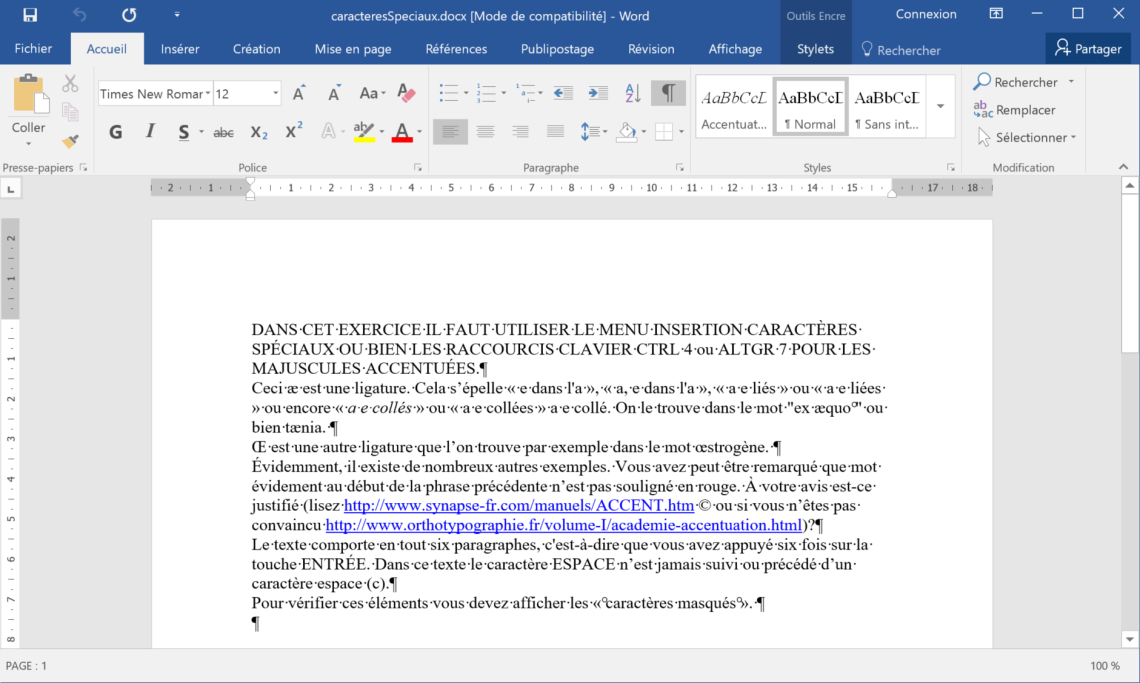
Task: Apply the Normal style
Action: point(810,106)
